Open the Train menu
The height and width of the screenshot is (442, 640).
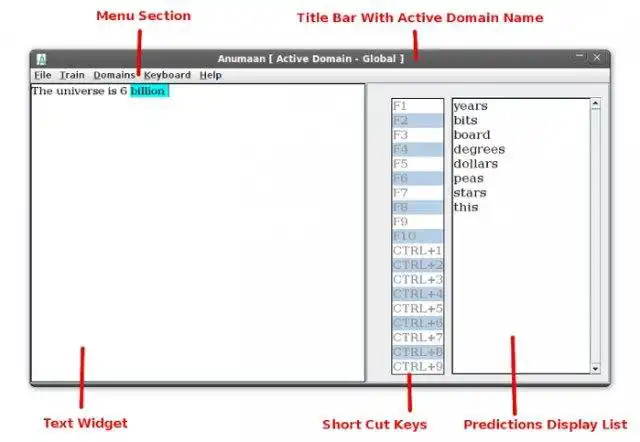pos(72,75)
